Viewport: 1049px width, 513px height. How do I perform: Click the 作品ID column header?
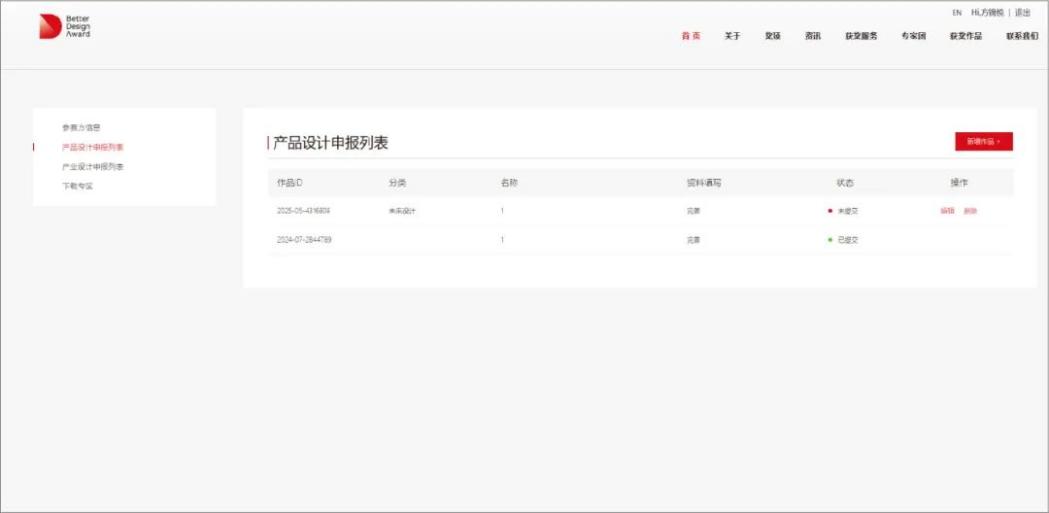pos(290,183)
